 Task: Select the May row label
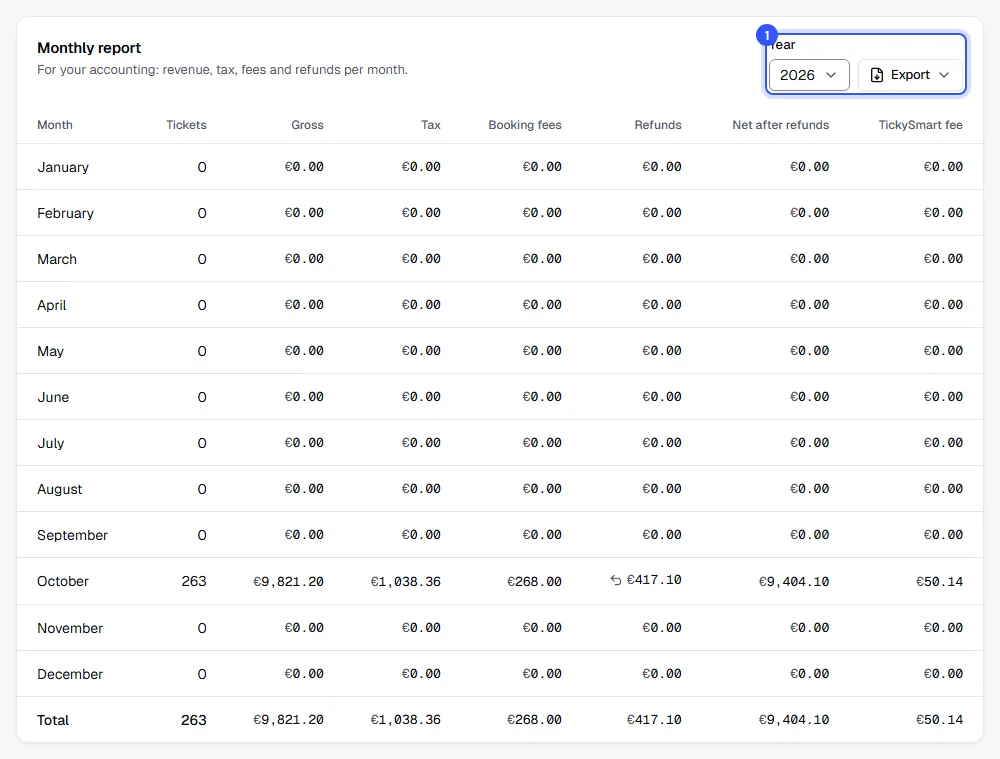click(x=50, y=351)
